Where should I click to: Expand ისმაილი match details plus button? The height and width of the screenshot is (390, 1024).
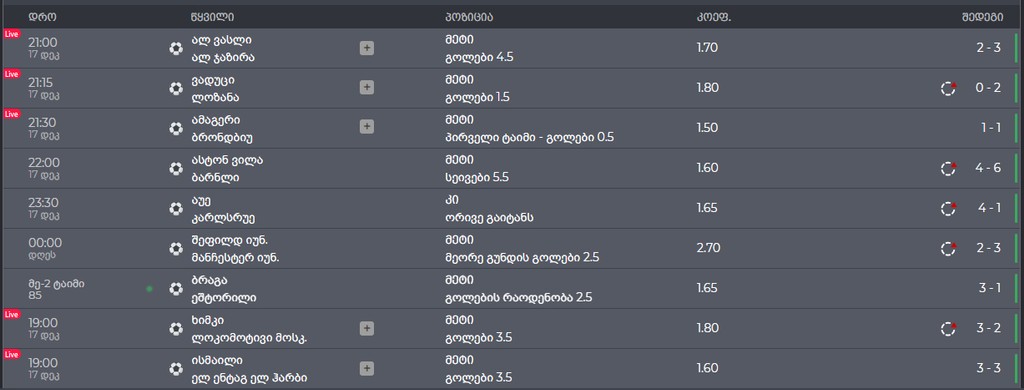[367, 368]
